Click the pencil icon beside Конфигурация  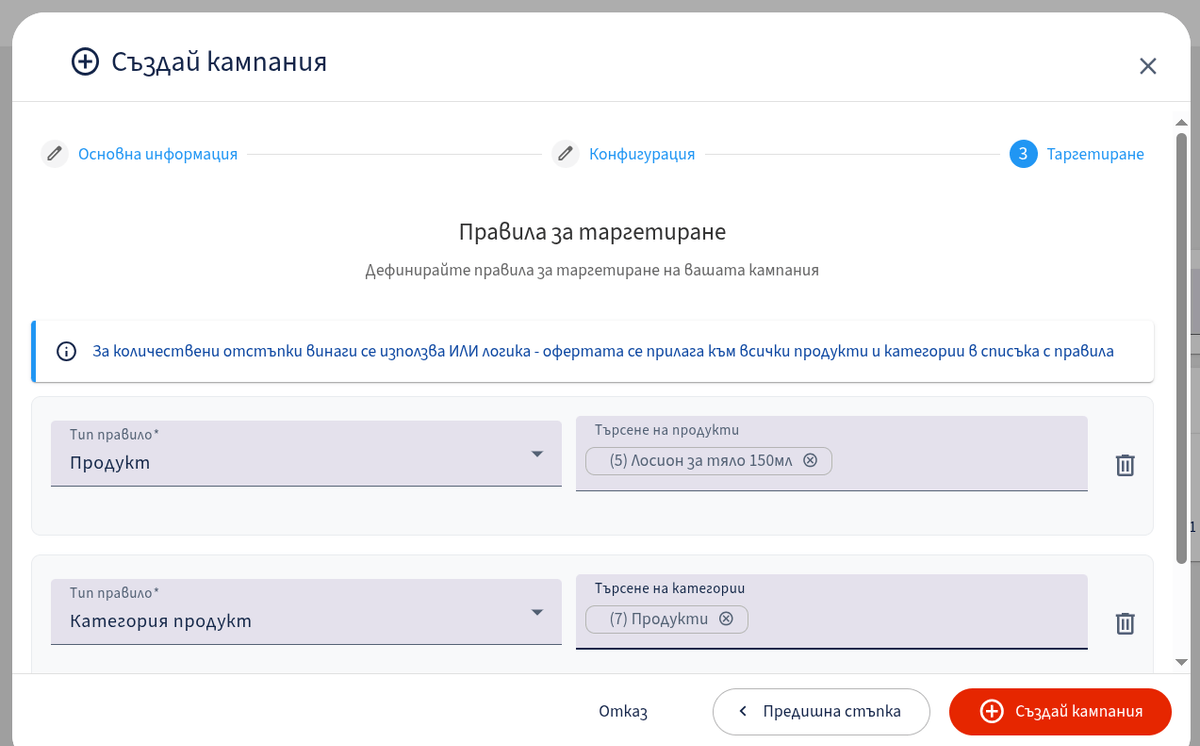pos(565,154)
